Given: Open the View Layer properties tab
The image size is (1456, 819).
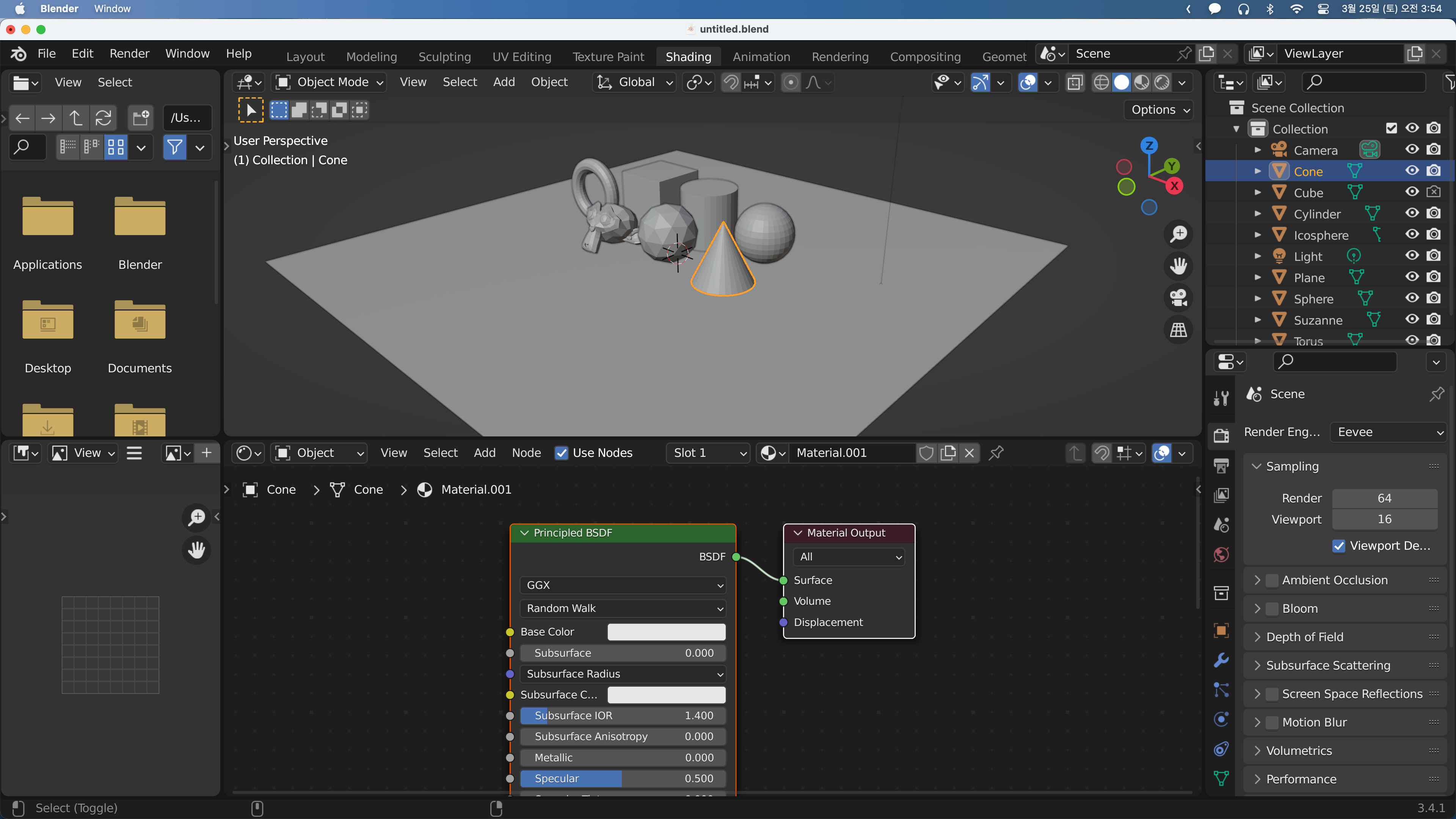Looking at the screenshot, I should (1221, 495).
